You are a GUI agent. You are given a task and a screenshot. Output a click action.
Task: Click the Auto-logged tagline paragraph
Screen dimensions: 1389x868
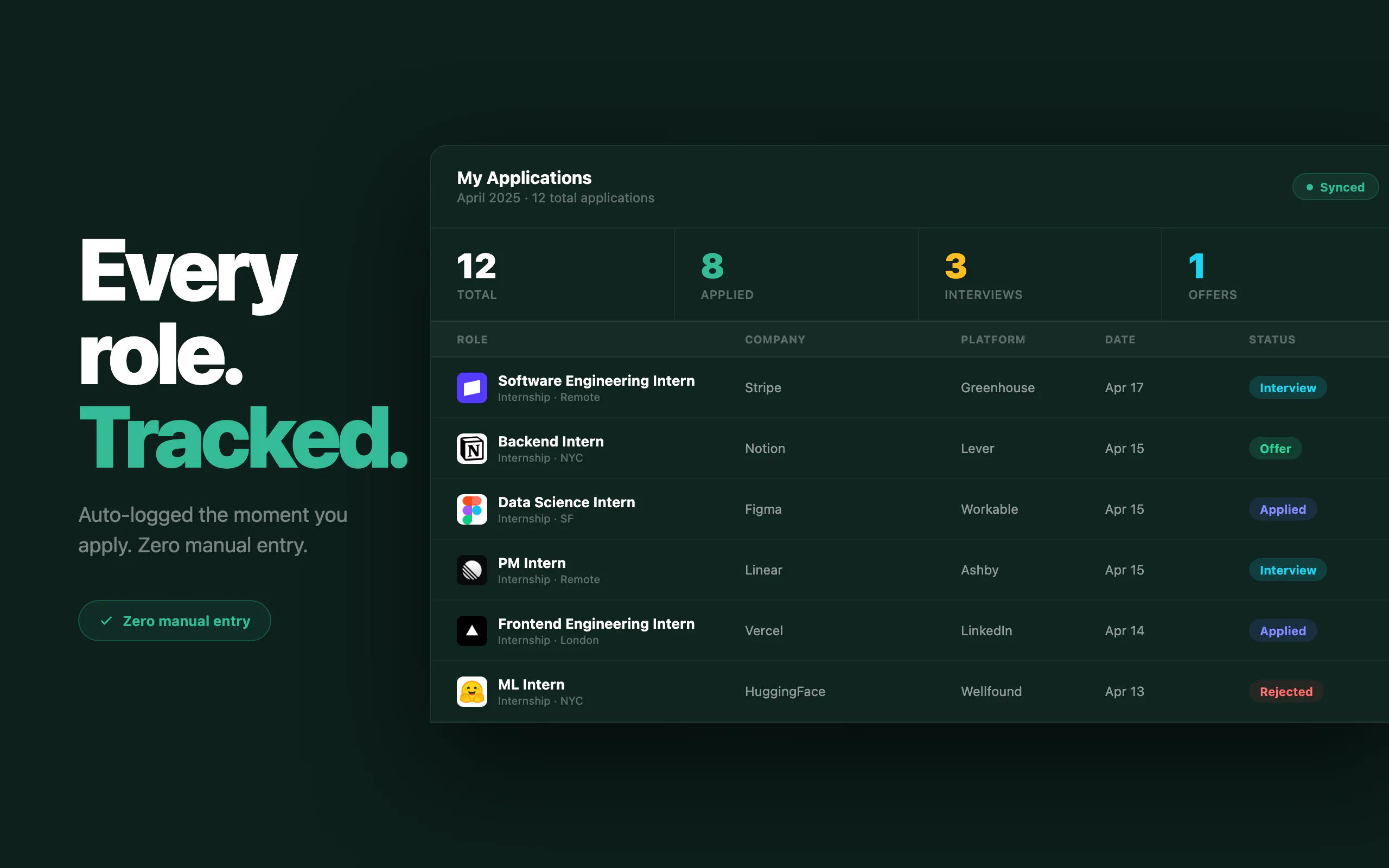[x=212, y=530]
